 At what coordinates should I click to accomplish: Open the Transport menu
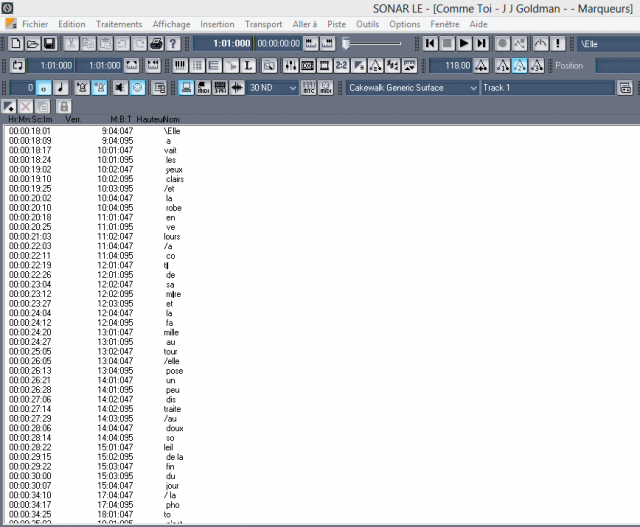click(264, 24)
